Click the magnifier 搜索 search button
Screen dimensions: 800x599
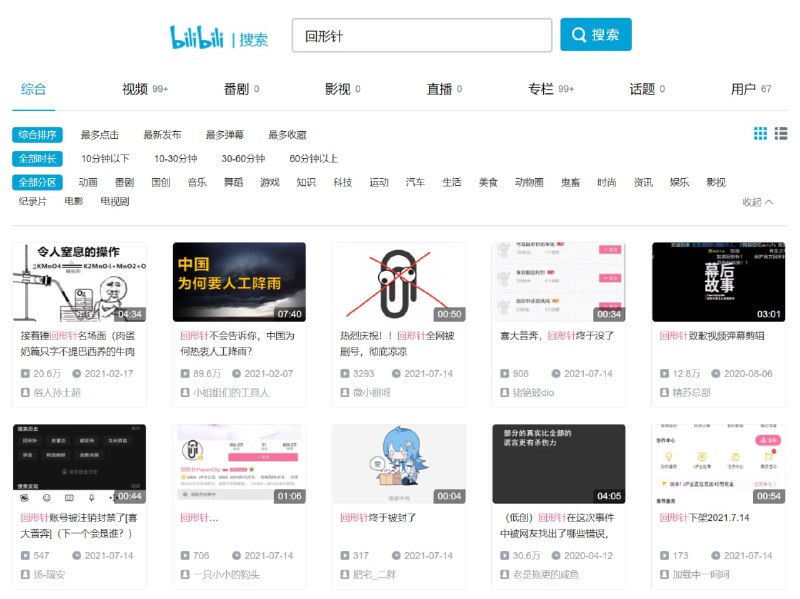[x=595, y=35]
